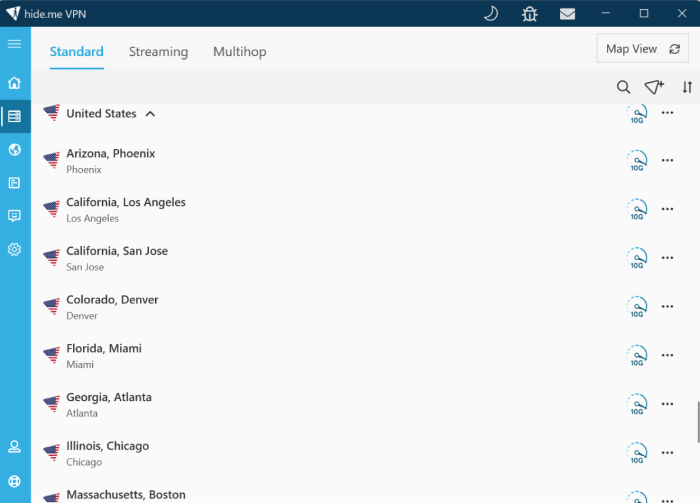Open more options for California, San Jose

coord(667,258)
